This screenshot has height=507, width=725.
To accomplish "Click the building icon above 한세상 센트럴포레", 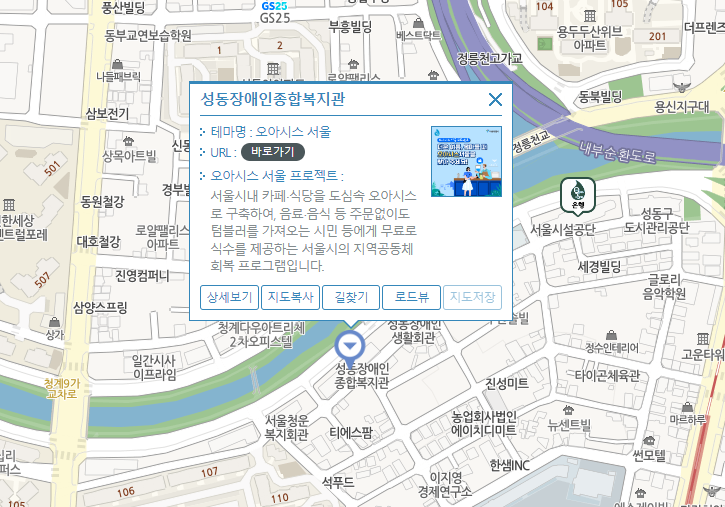I will (x=9, y=205).
